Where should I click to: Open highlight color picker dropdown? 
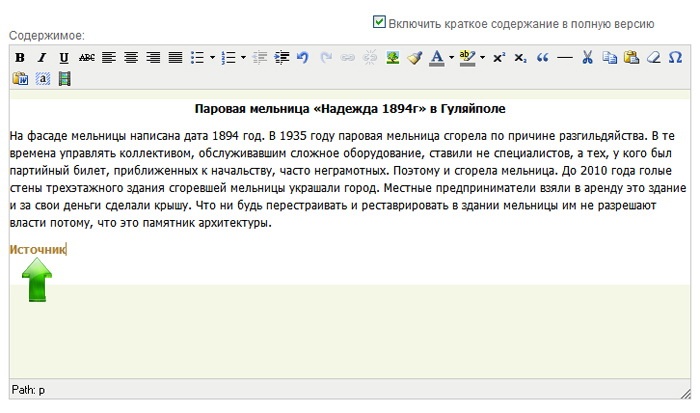coord(482,58)
